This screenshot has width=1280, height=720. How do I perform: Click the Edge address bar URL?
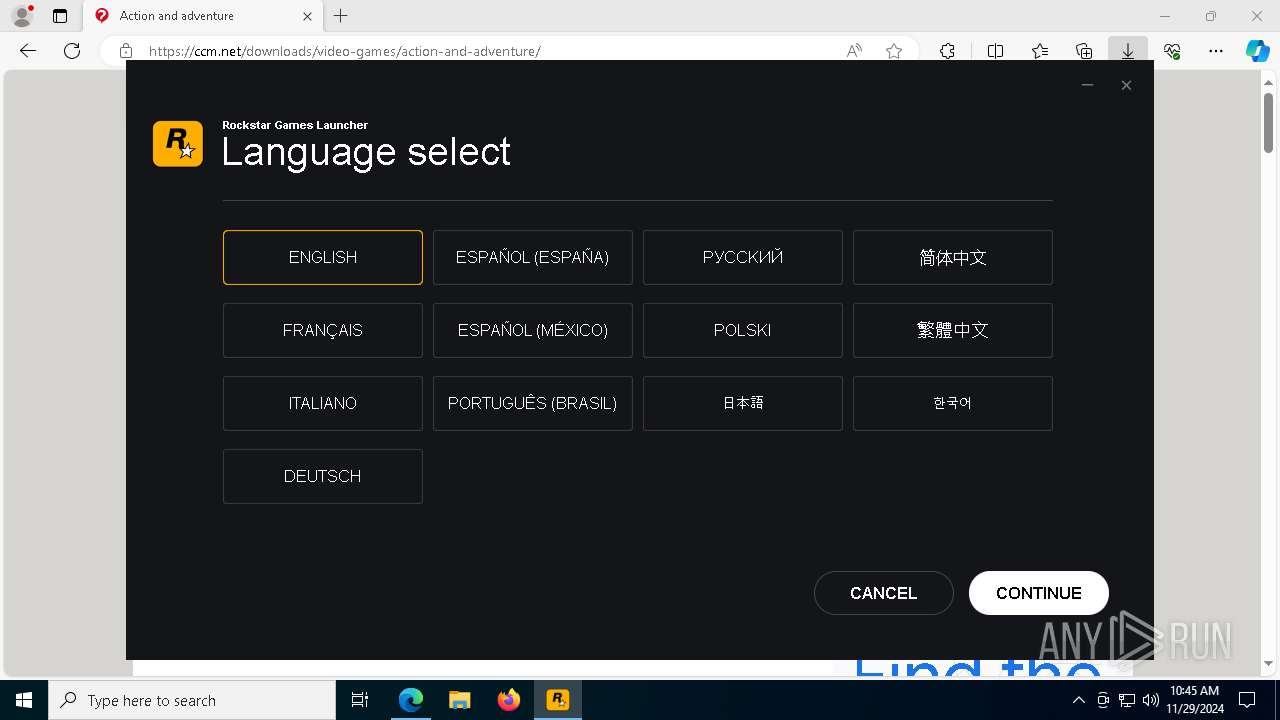click(x=345, y=51)
